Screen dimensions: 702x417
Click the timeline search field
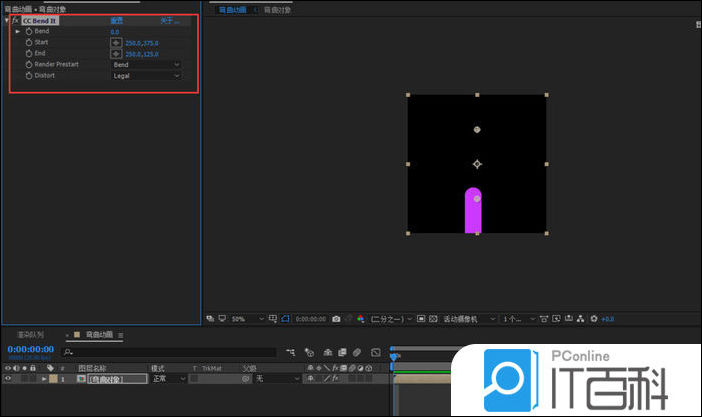point(170,352)
